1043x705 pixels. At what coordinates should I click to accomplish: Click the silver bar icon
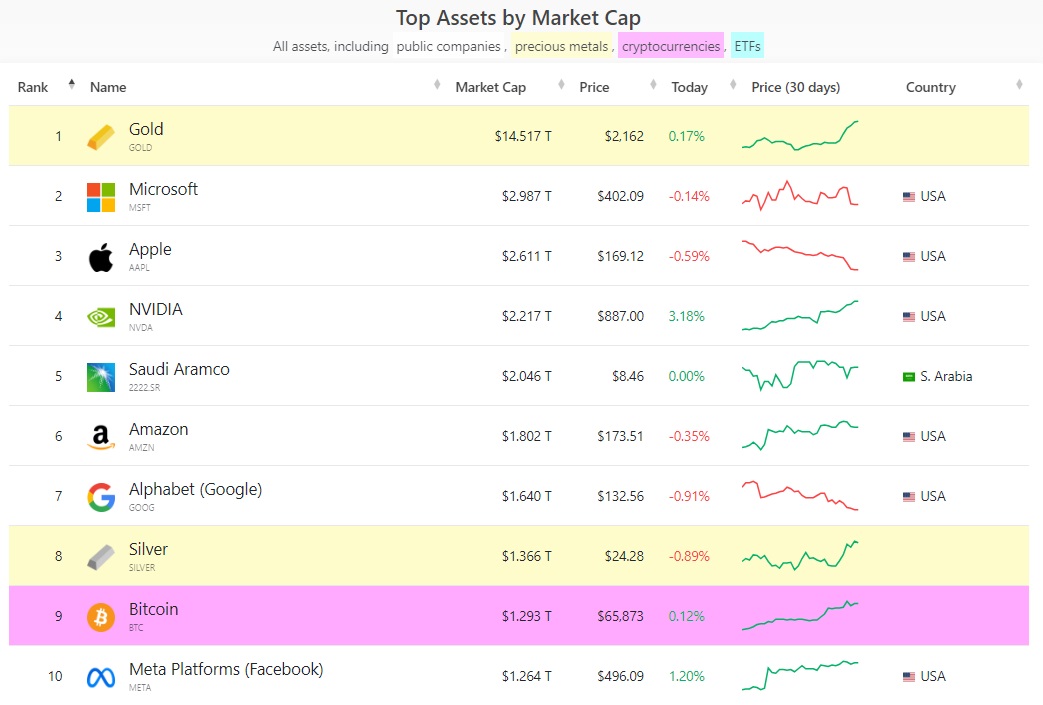[x=101, y=557]
